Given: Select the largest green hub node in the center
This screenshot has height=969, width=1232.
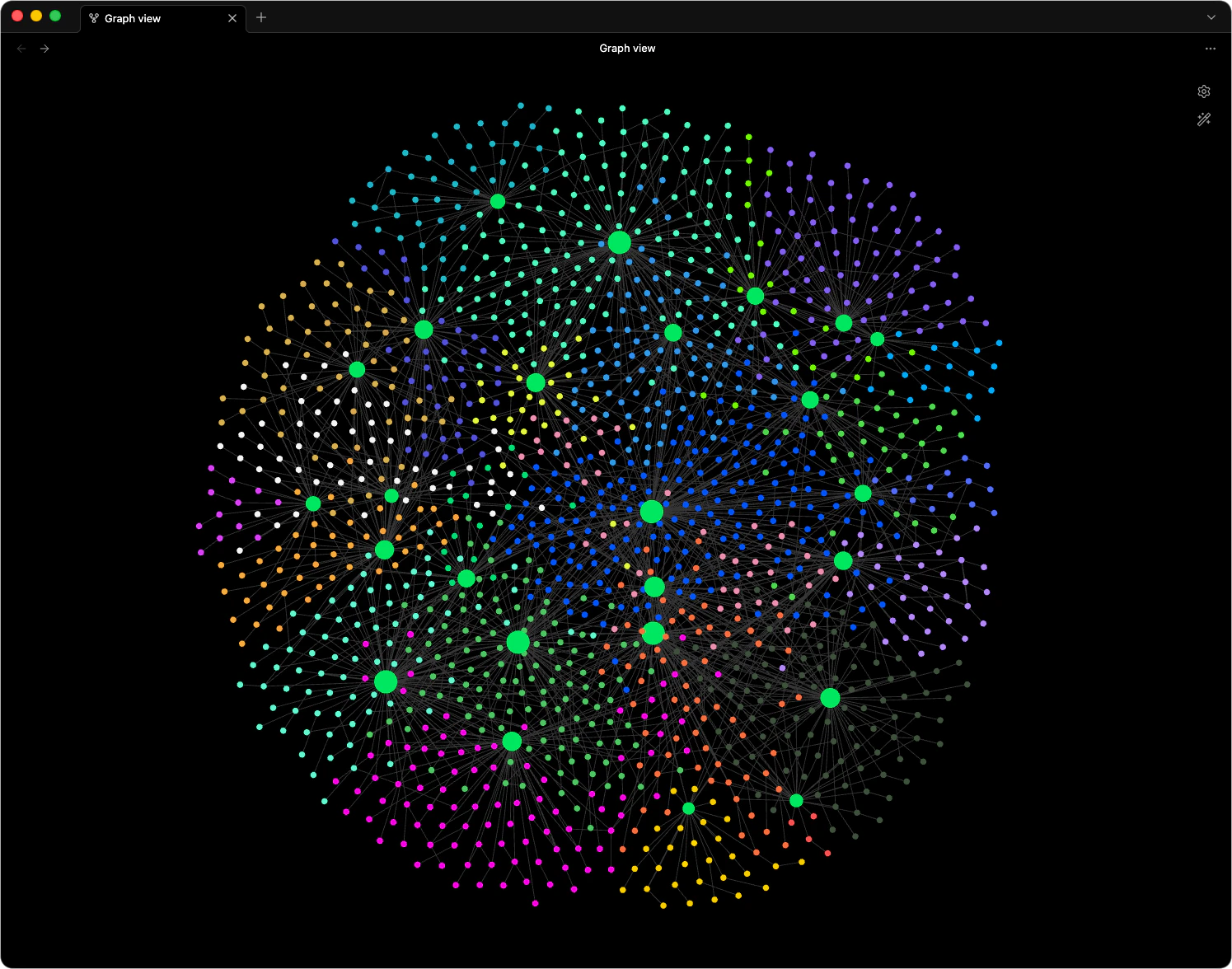Looking at the screenshot, I should pyautogui.click(x=652, y=511).
